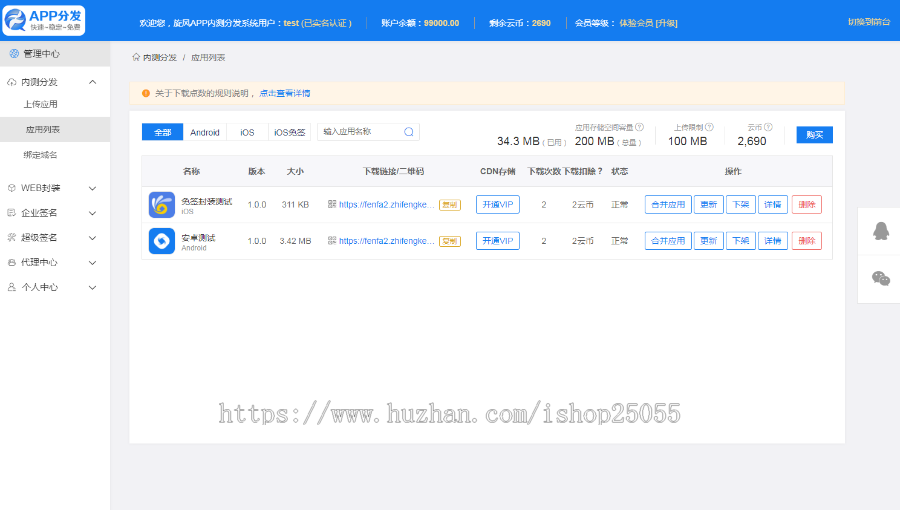Screen dimensions: 900x510
Task: Click 更新 for 安卓测试
Action: click(709, 241)
